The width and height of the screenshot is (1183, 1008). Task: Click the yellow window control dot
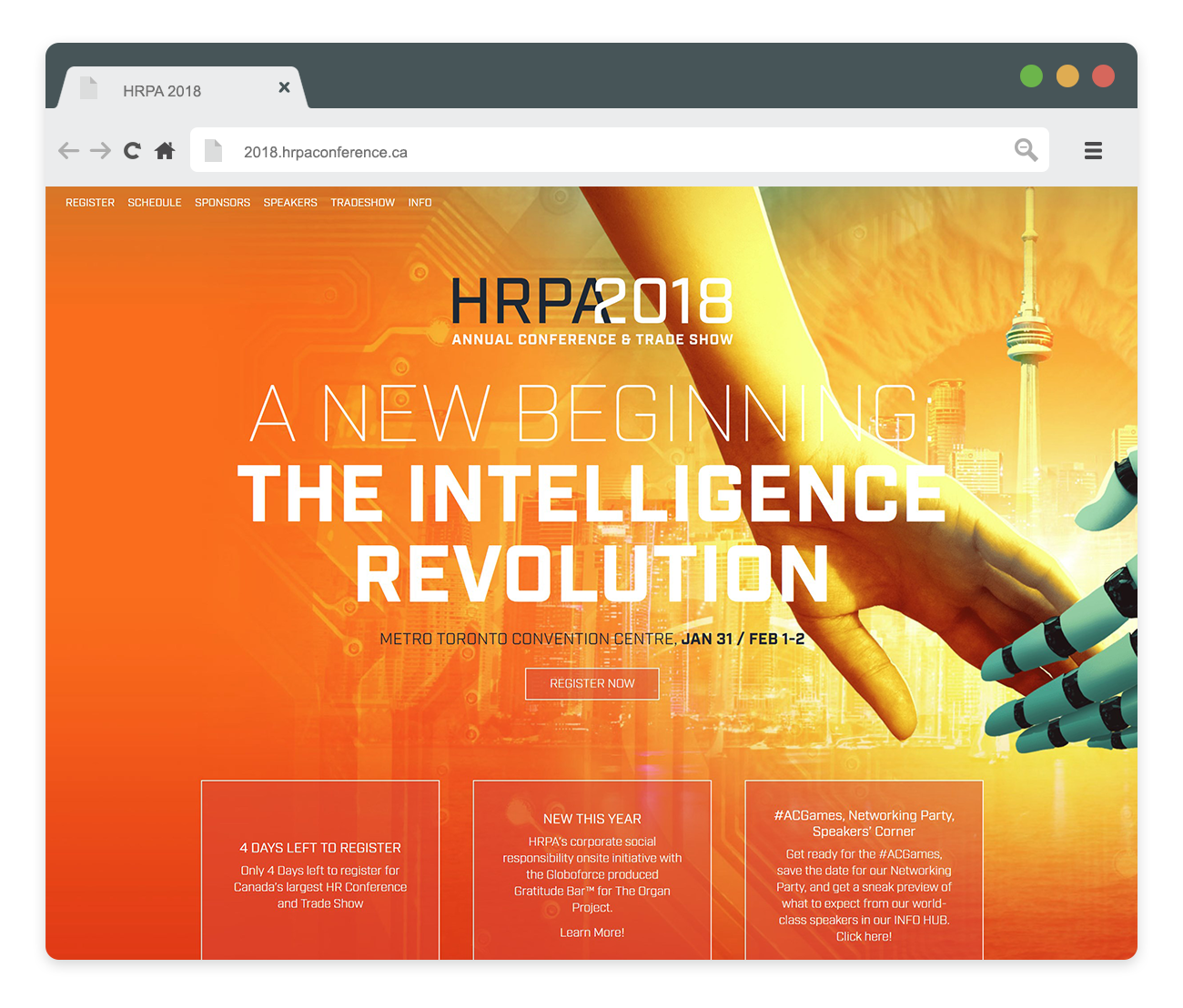1067,76
